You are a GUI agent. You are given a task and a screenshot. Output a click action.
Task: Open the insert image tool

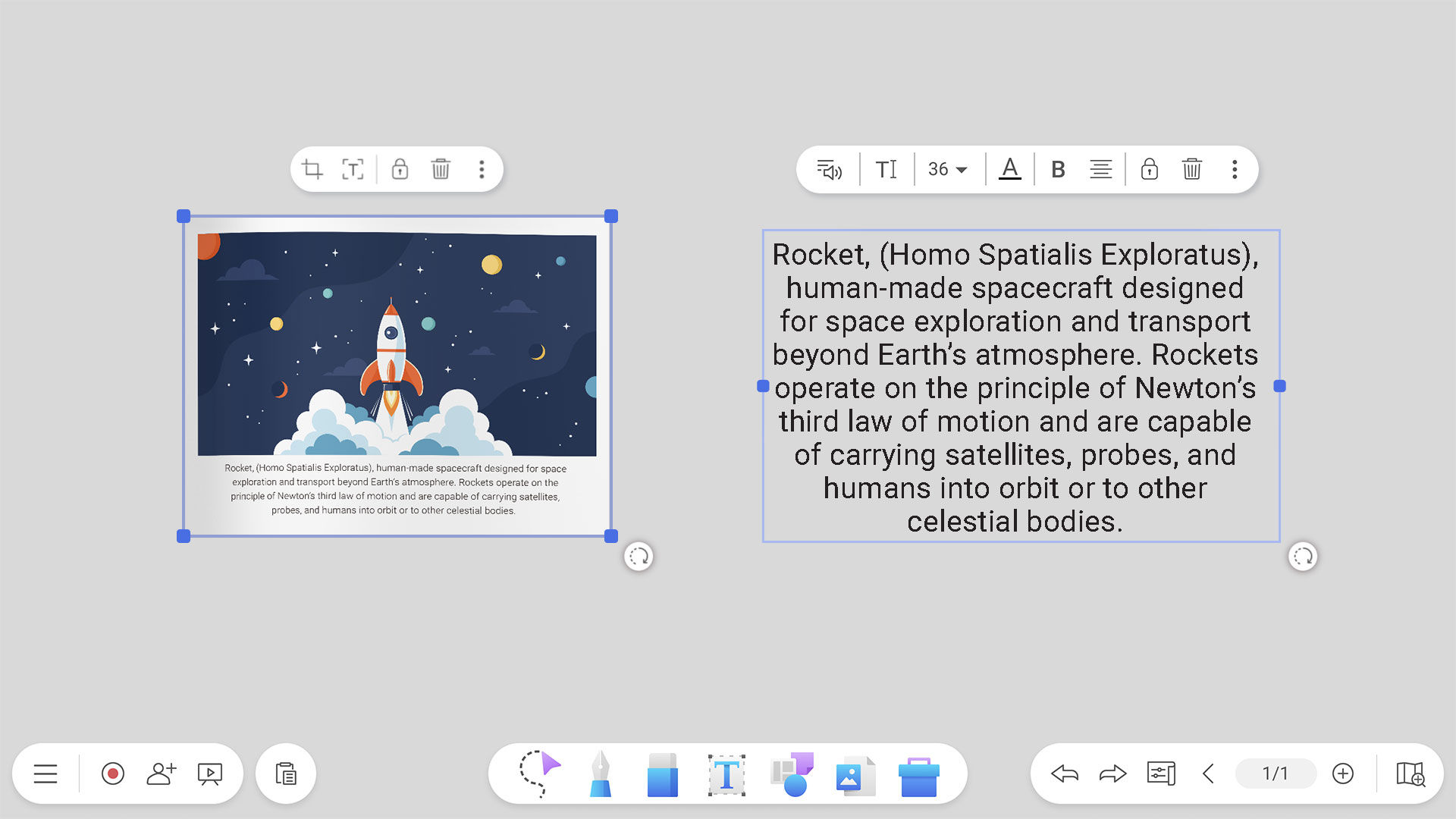point(855,775)
